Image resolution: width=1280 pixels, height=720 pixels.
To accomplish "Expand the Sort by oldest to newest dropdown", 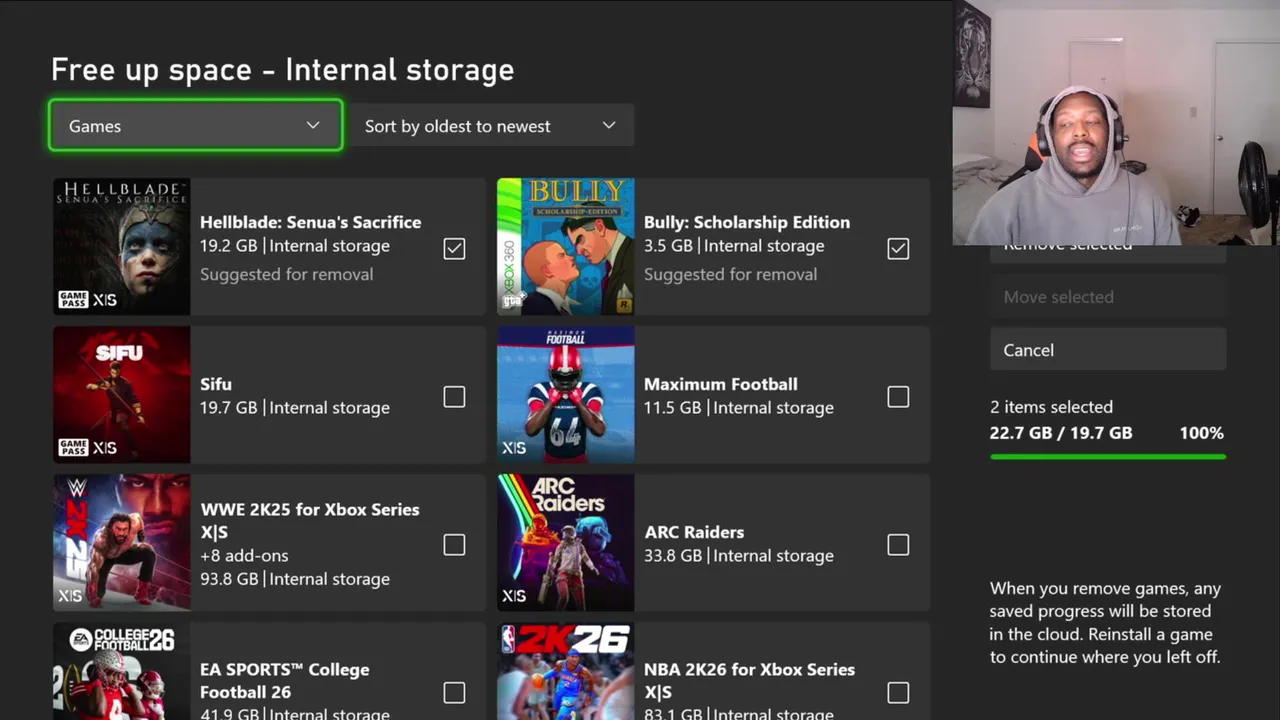I will coord(490,126).
